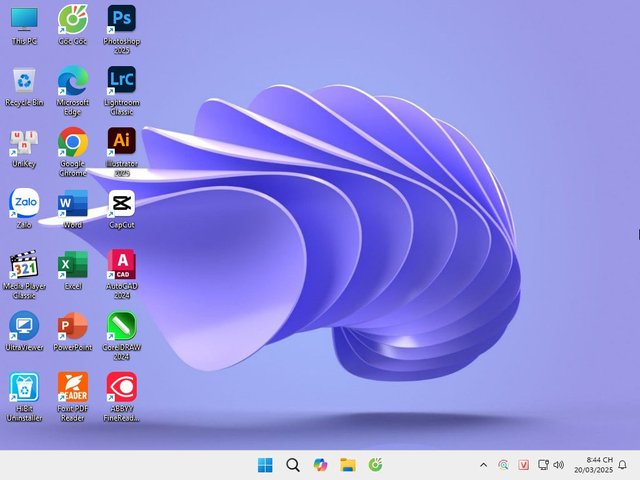Launch Word from the desktop

pos(73,208)
